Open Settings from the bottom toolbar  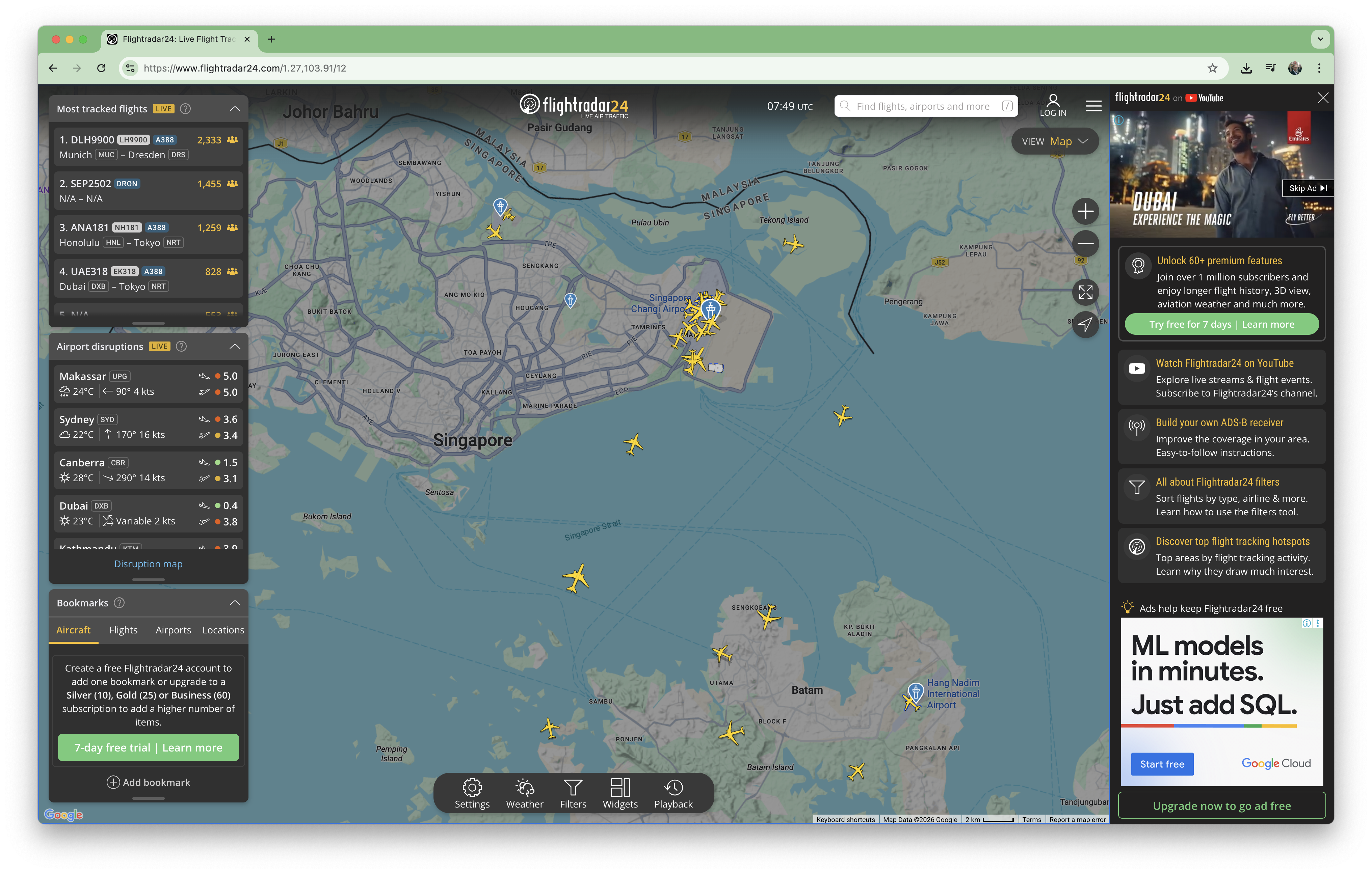[x=472, y=793]
